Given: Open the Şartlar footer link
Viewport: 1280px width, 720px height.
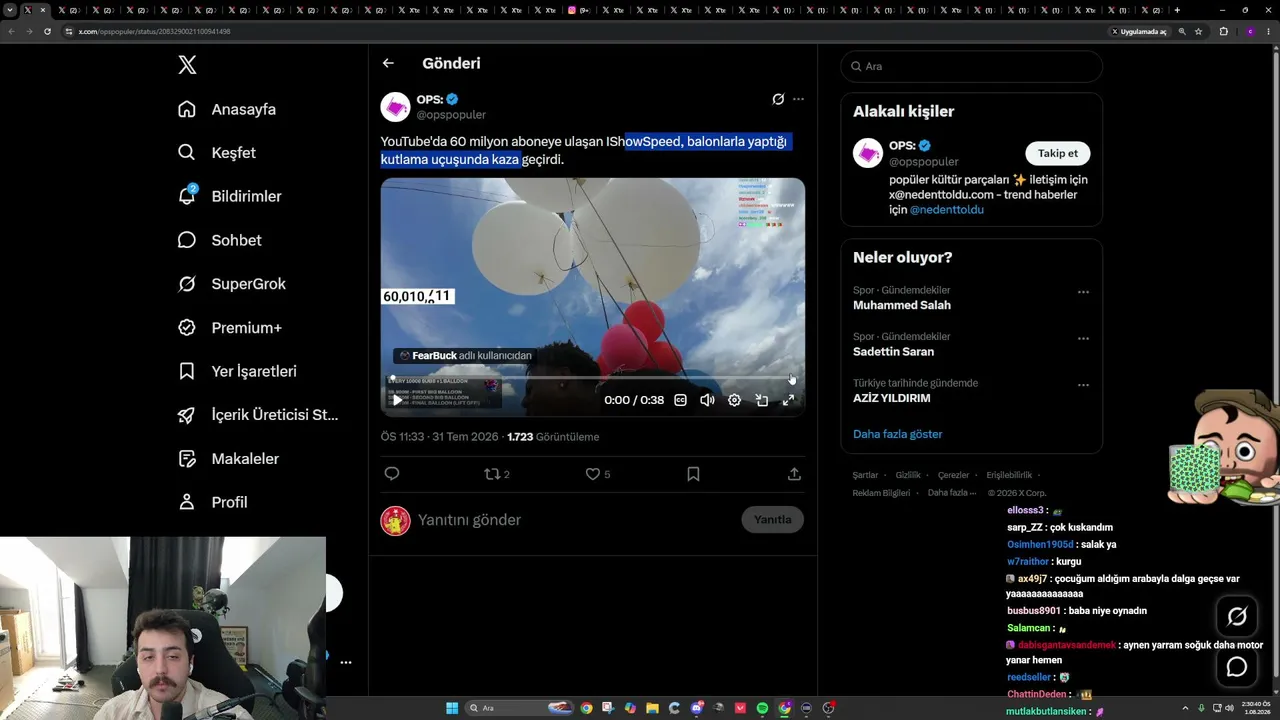Looking at the screenshot, I should point(865,475).
